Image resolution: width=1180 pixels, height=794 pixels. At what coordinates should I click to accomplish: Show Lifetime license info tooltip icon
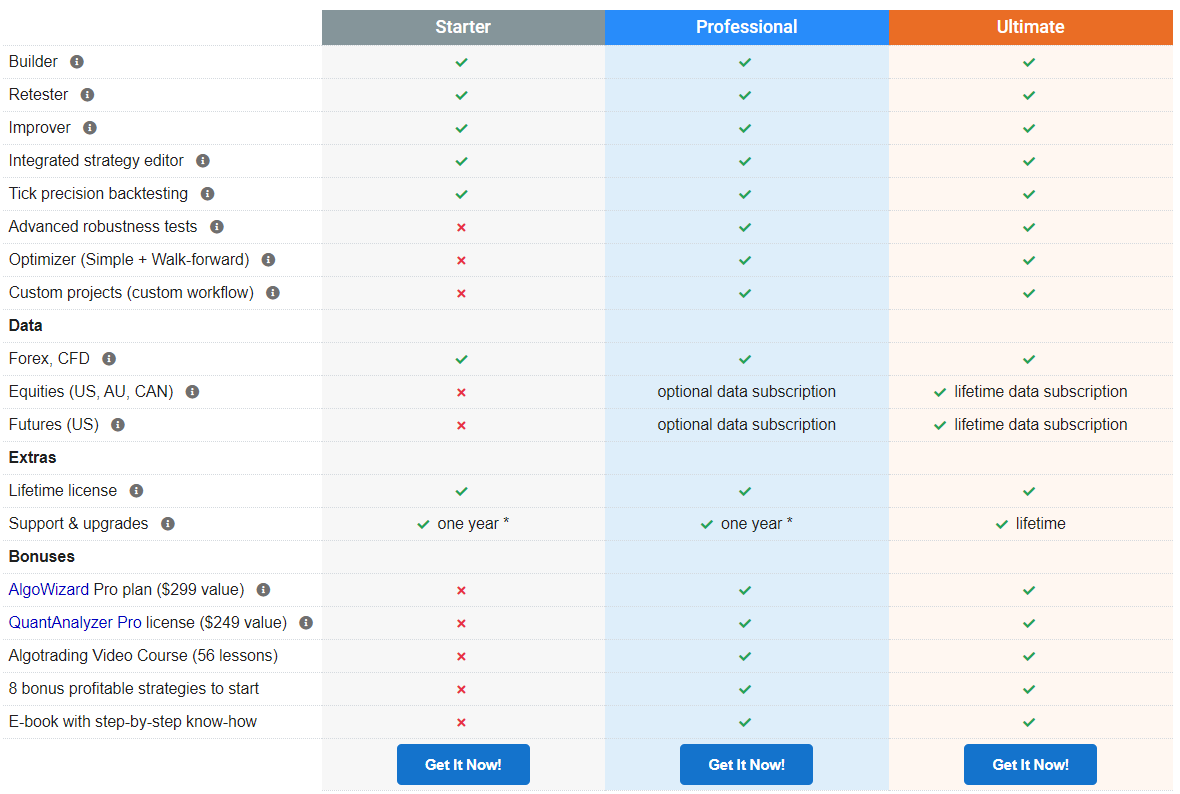coord(136,491)
